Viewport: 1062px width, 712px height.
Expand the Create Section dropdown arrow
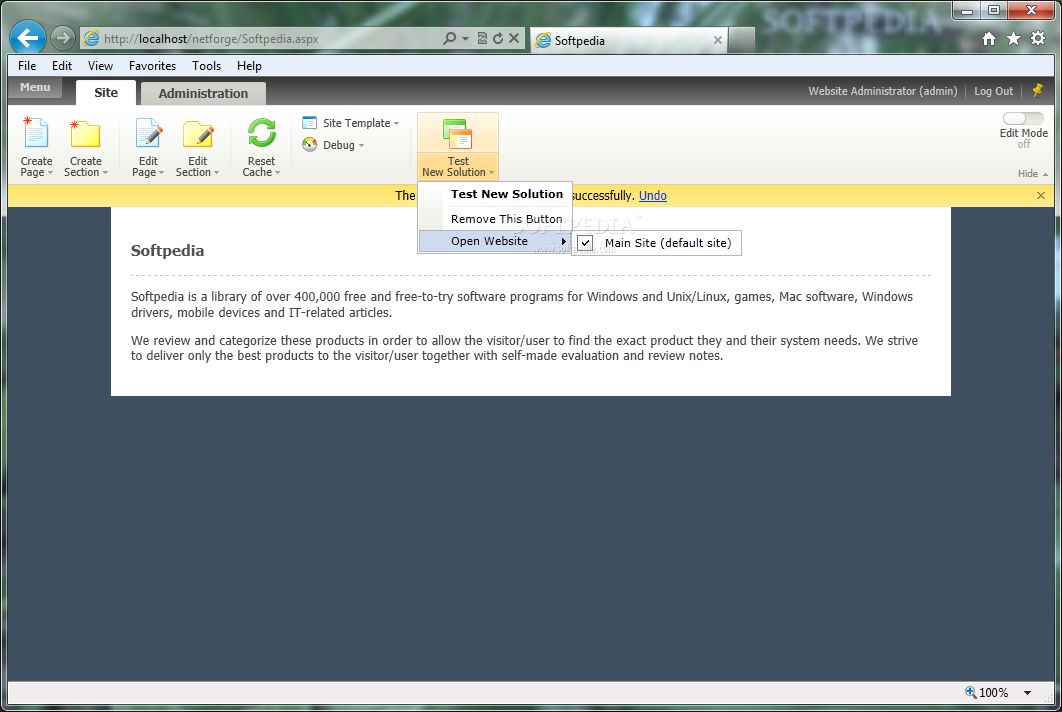tap(105, 173)
